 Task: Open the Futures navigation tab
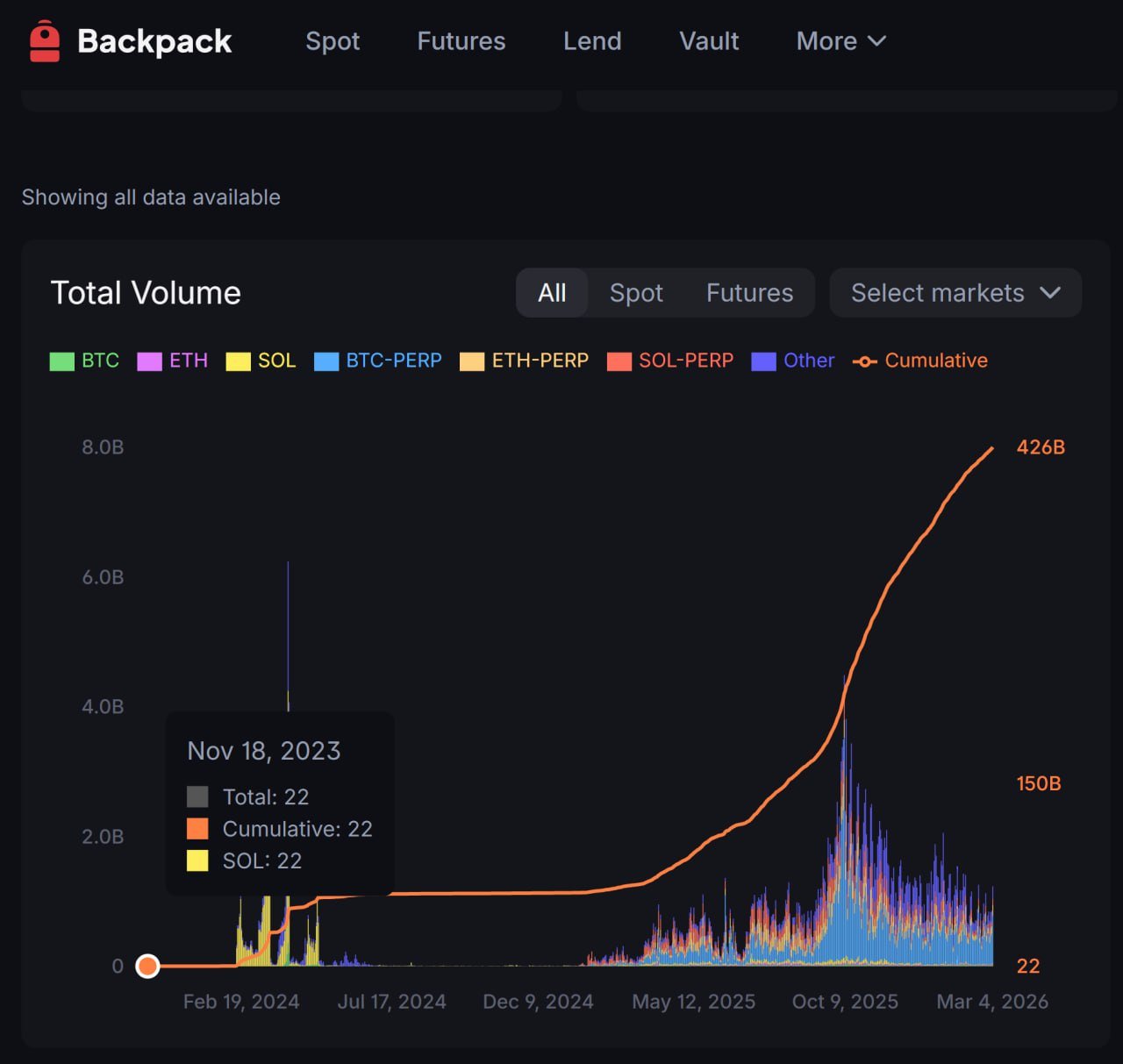tap(461, 41)
